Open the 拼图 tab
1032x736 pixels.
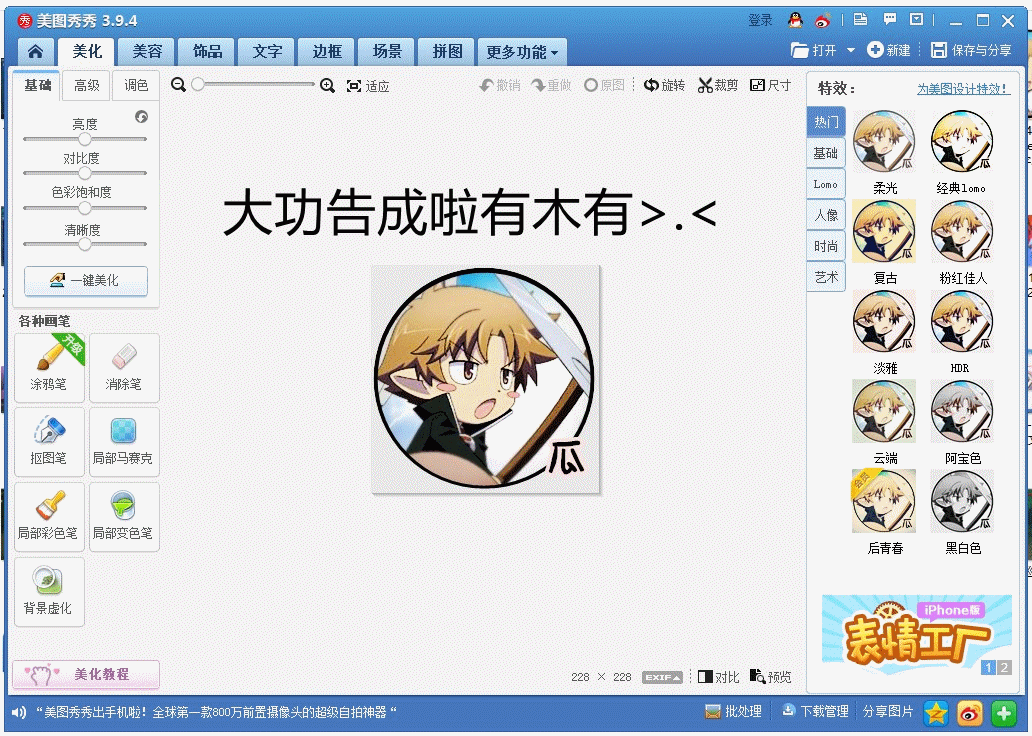(x=447, y=51)
